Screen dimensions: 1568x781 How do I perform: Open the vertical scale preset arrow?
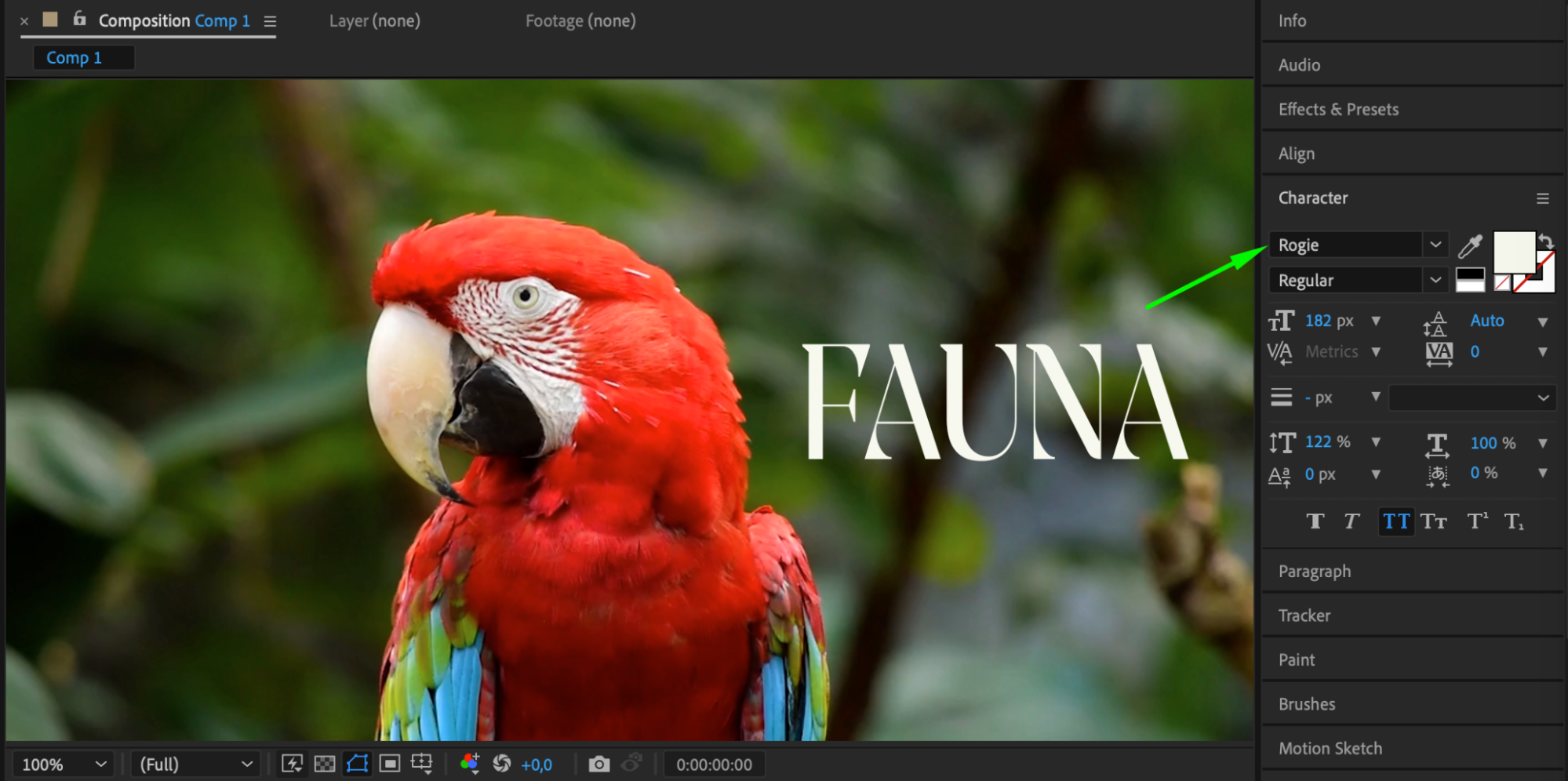point(1376,442)
